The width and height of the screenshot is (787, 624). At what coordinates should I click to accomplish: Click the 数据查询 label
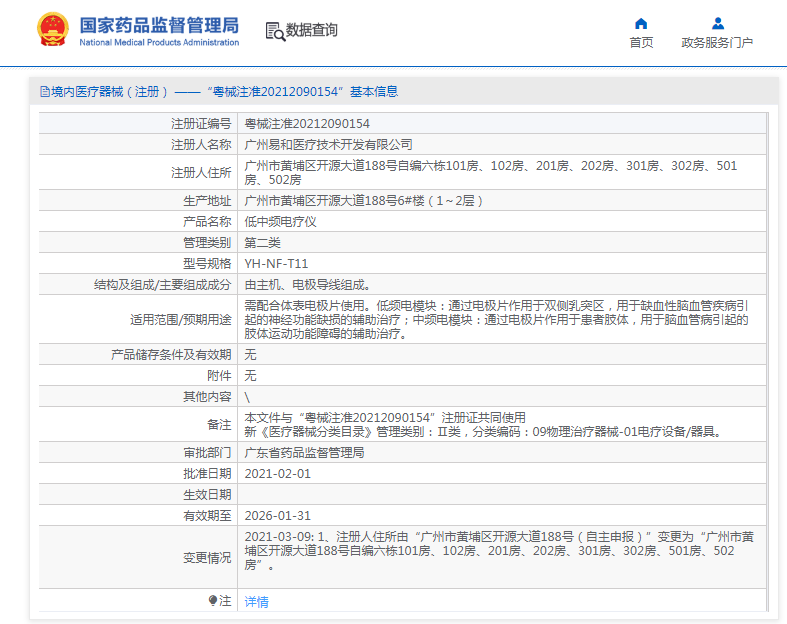(x=312, y=30)
